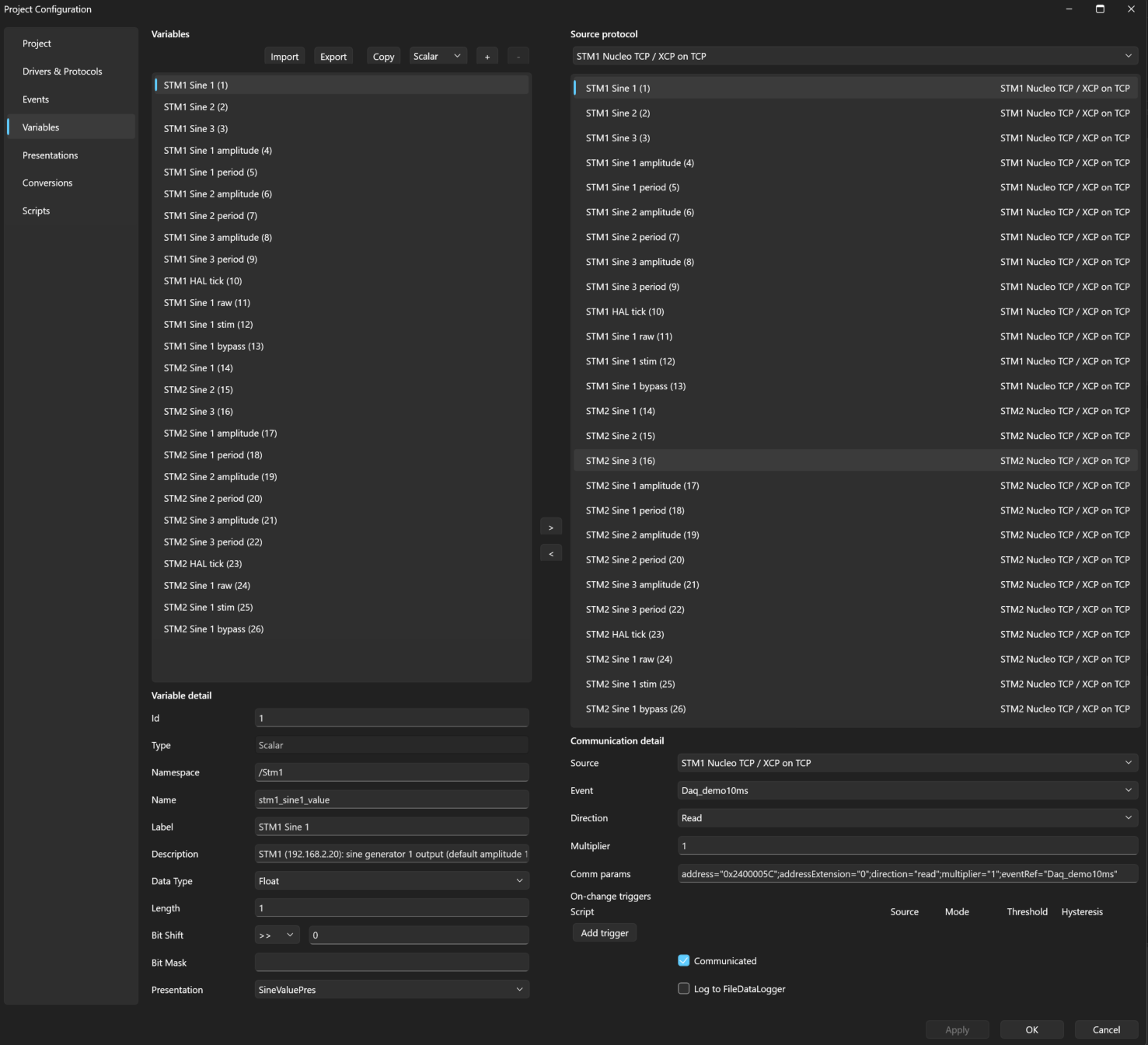Open the Direction dropdown
This screenshot has height=1045, width=1148.
click(x=908, y=818)
